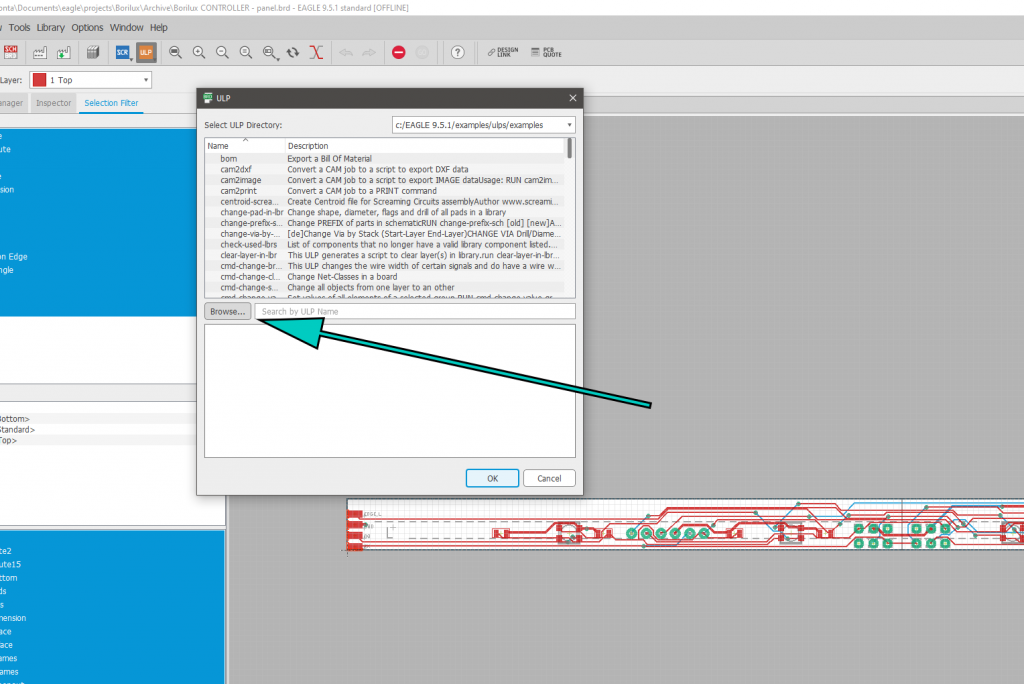
Task: Click the red layer color swatch
Action: click(38, 79)
